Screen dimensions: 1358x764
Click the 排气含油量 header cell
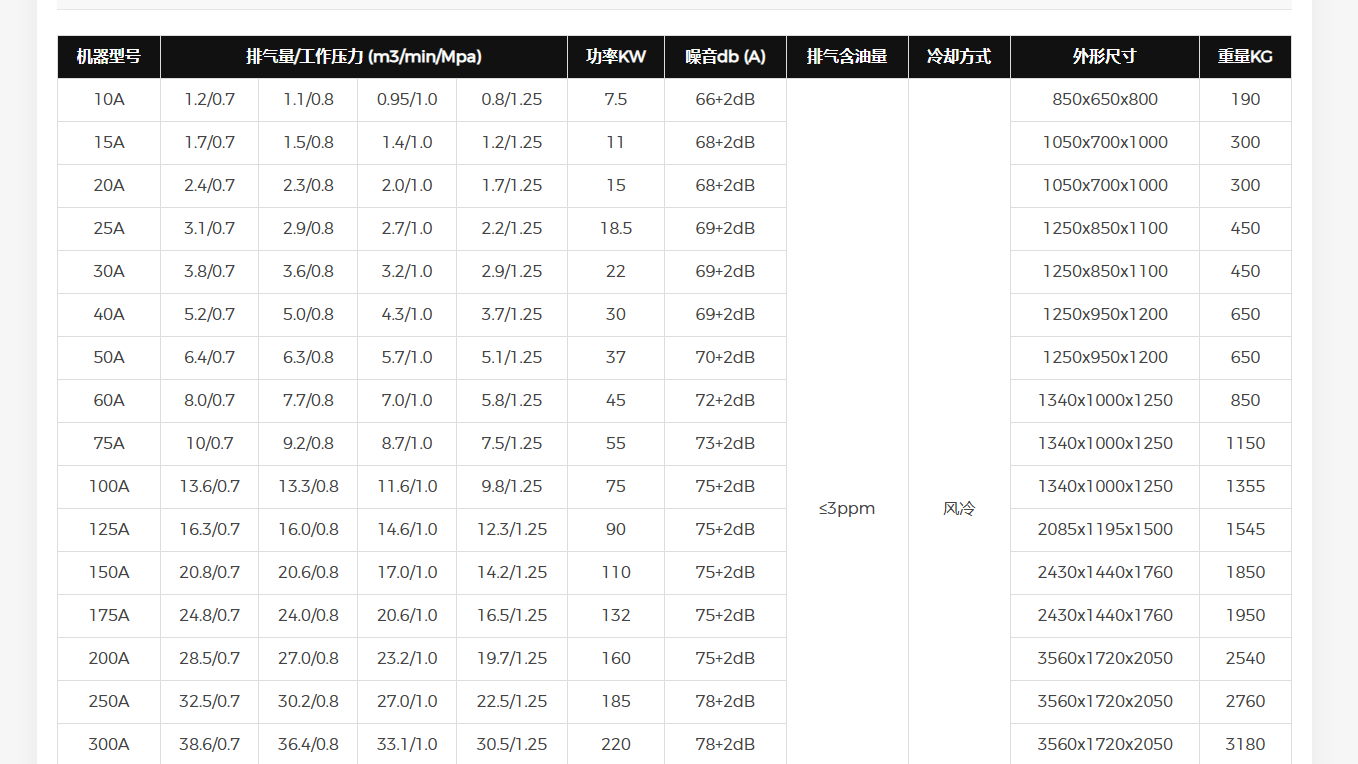847,57
